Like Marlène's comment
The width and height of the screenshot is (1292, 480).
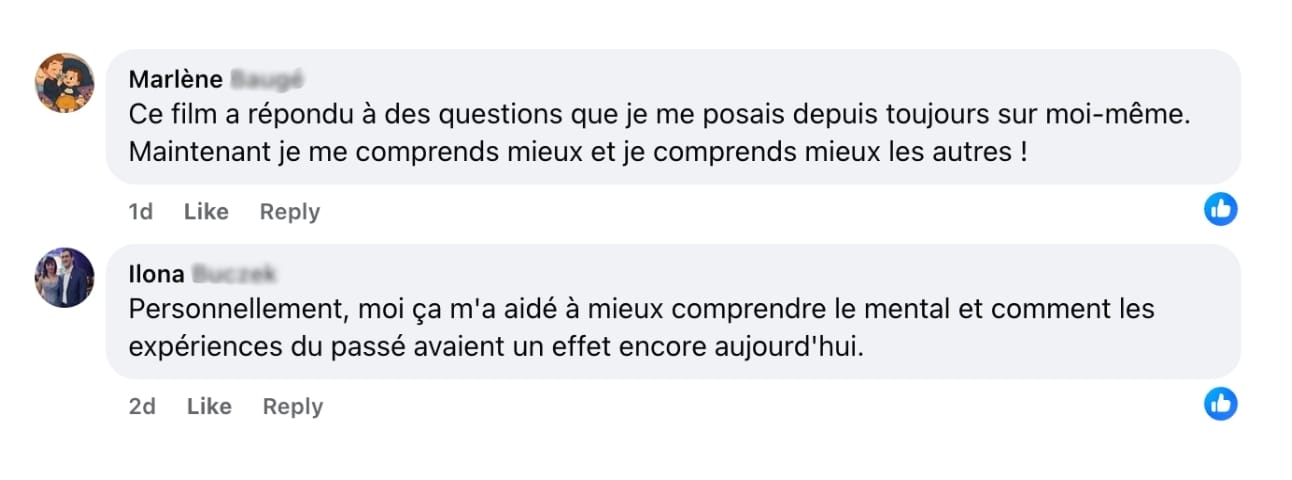coord(206,212)
